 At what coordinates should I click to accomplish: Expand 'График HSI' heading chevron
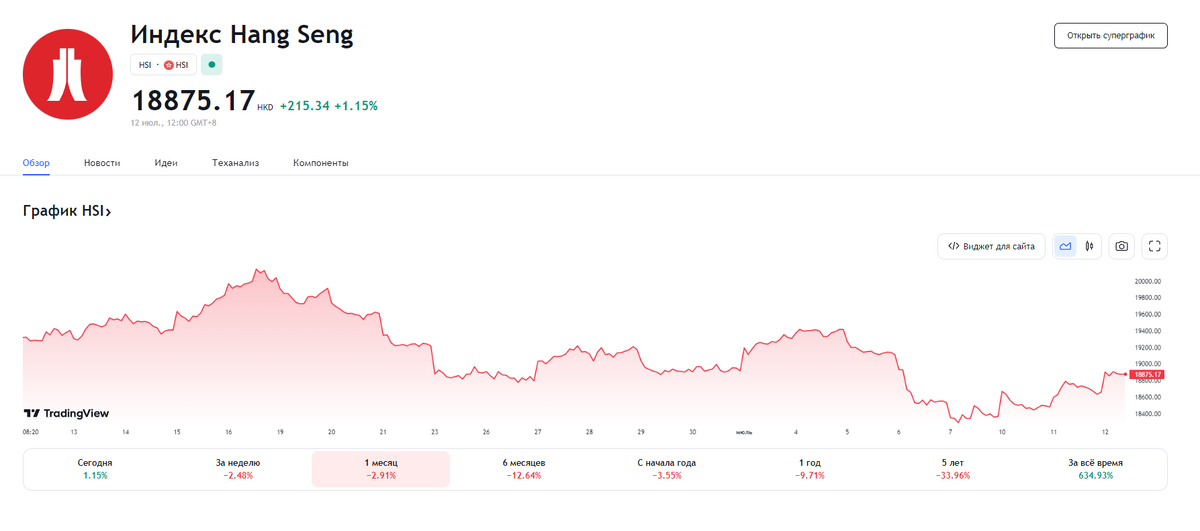108,212
